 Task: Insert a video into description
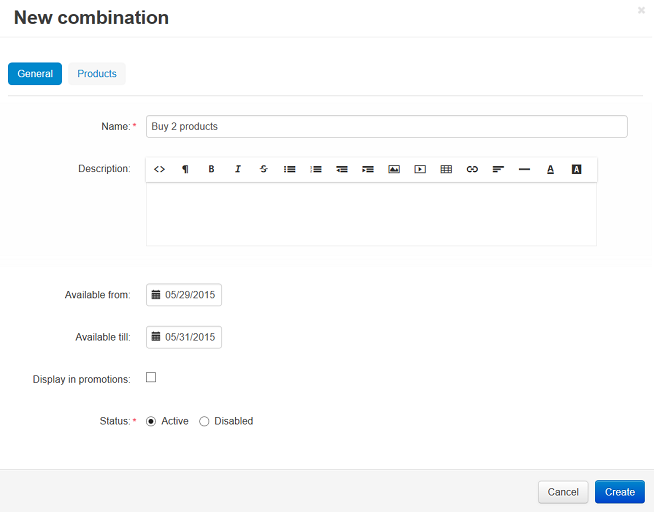[420, 169]
